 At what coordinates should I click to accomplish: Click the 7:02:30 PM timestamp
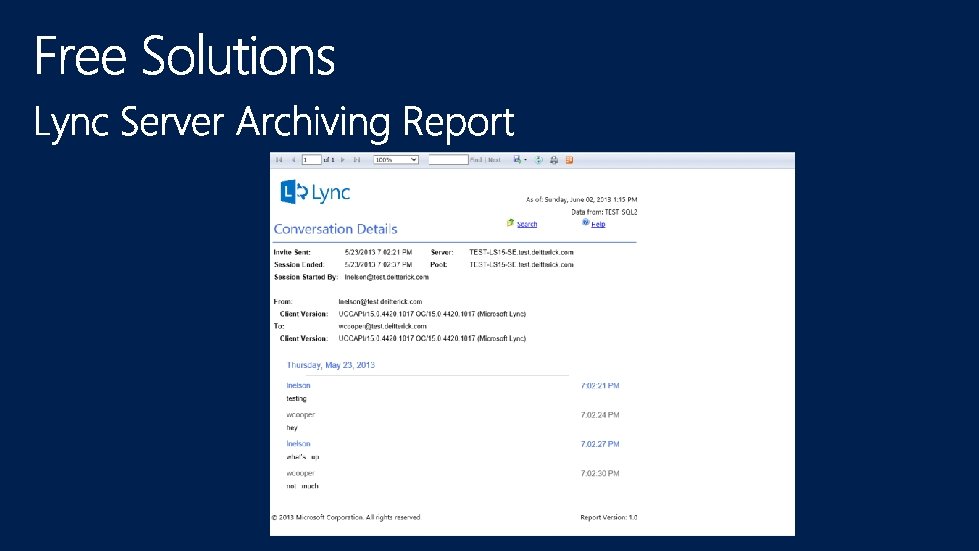[x=600, y=473]
